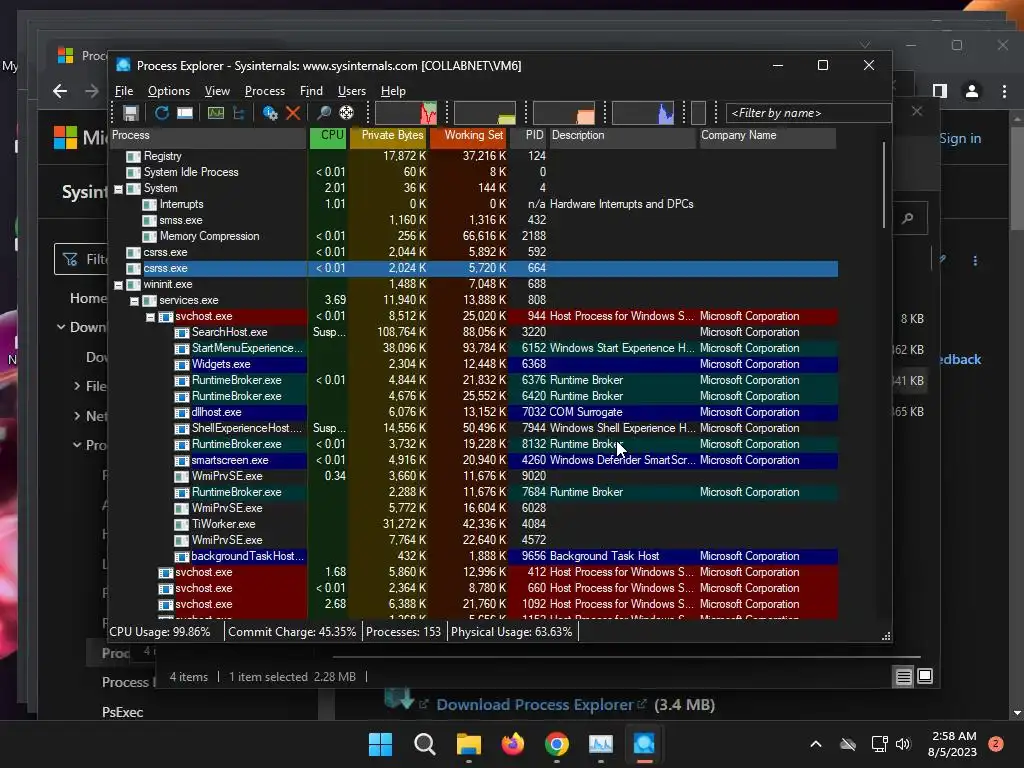1024x768 pixels.
Task: Click Commit Charge 45.35% status entry
Action: click(292, 632)
